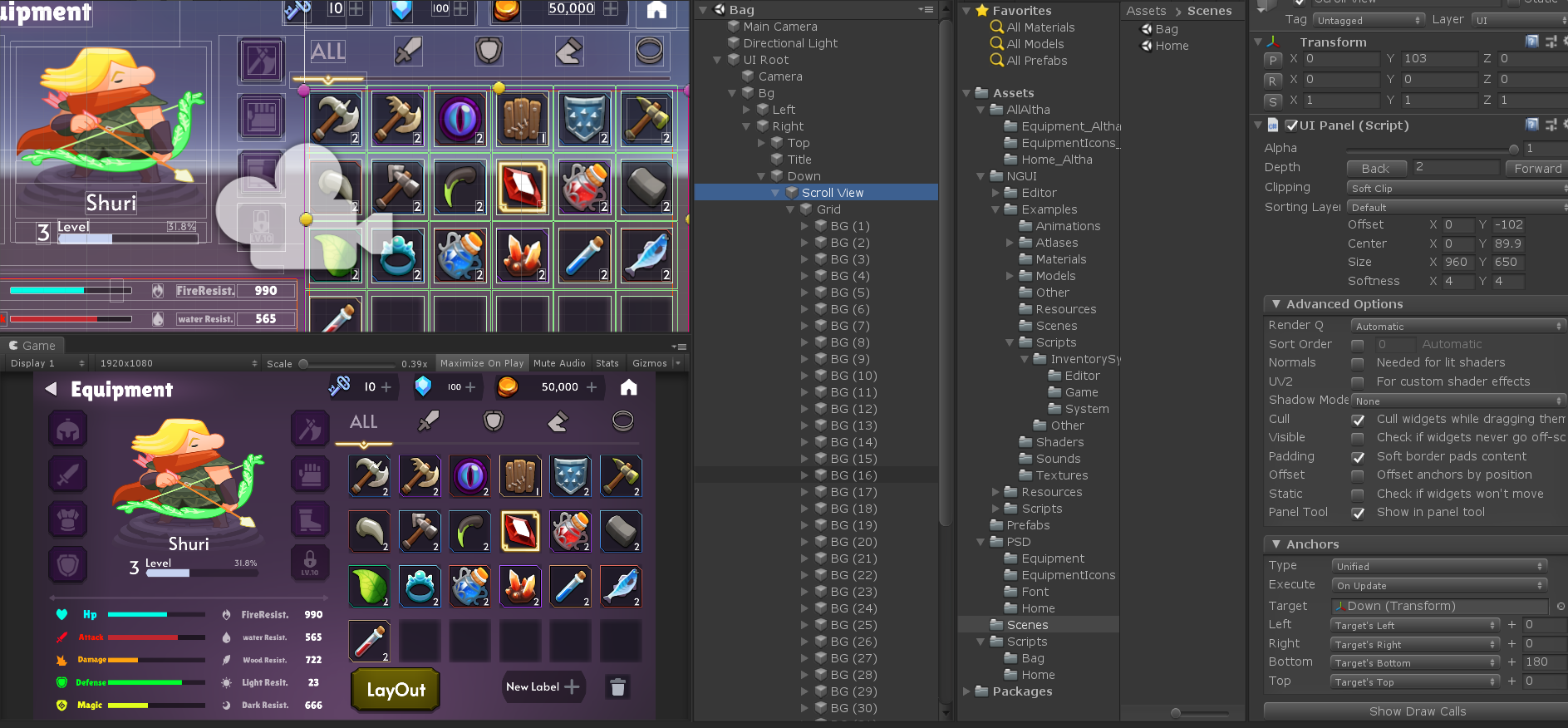
Task: Toggle the UI Panel script enabled checkbox
Action: (x=1291, y=125)
